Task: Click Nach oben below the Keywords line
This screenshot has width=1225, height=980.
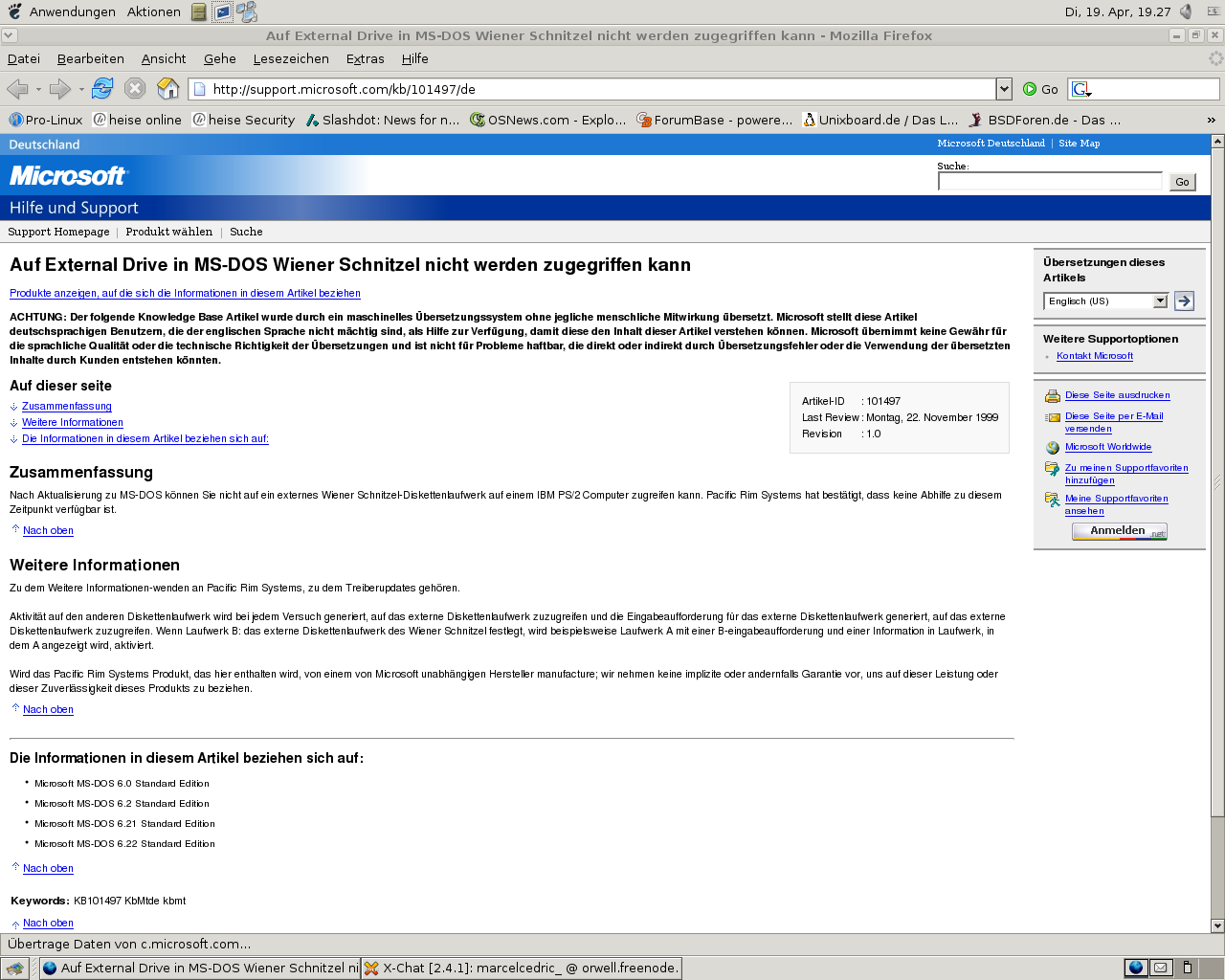Action: tap(48, 924)
